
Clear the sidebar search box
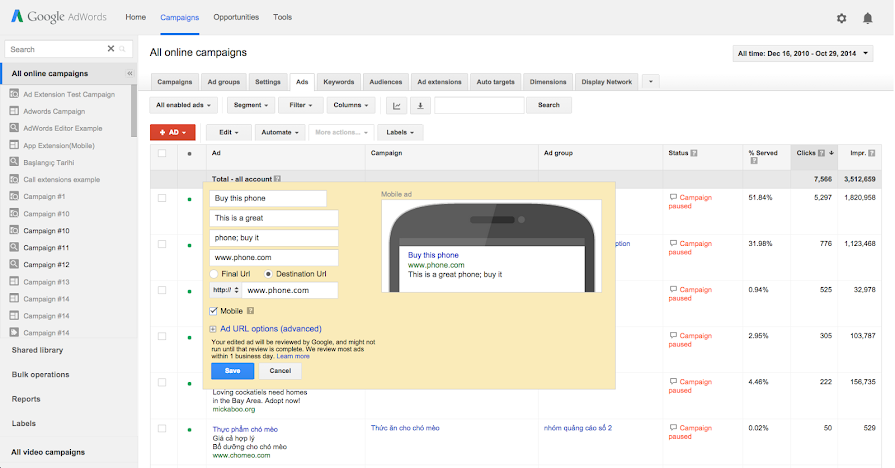(111, 49)
